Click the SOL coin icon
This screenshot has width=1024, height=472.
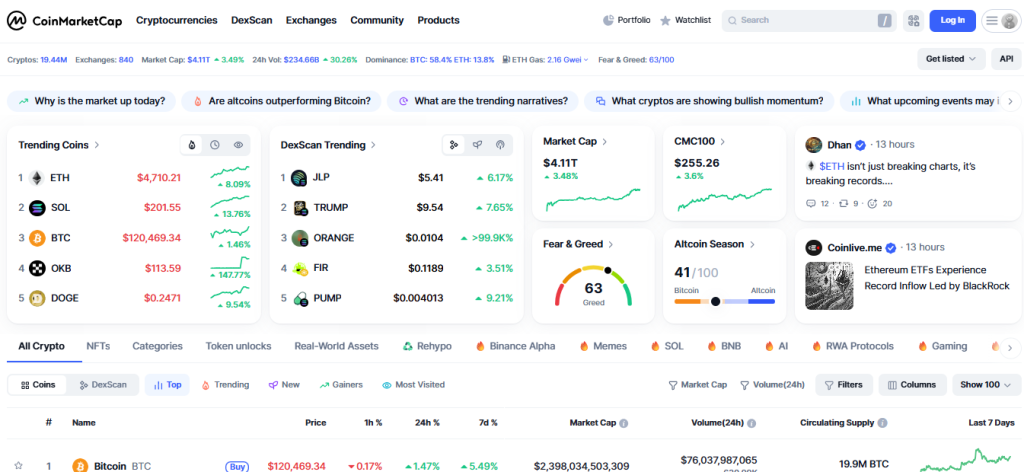pyautogui.click(x=37, y=208)
